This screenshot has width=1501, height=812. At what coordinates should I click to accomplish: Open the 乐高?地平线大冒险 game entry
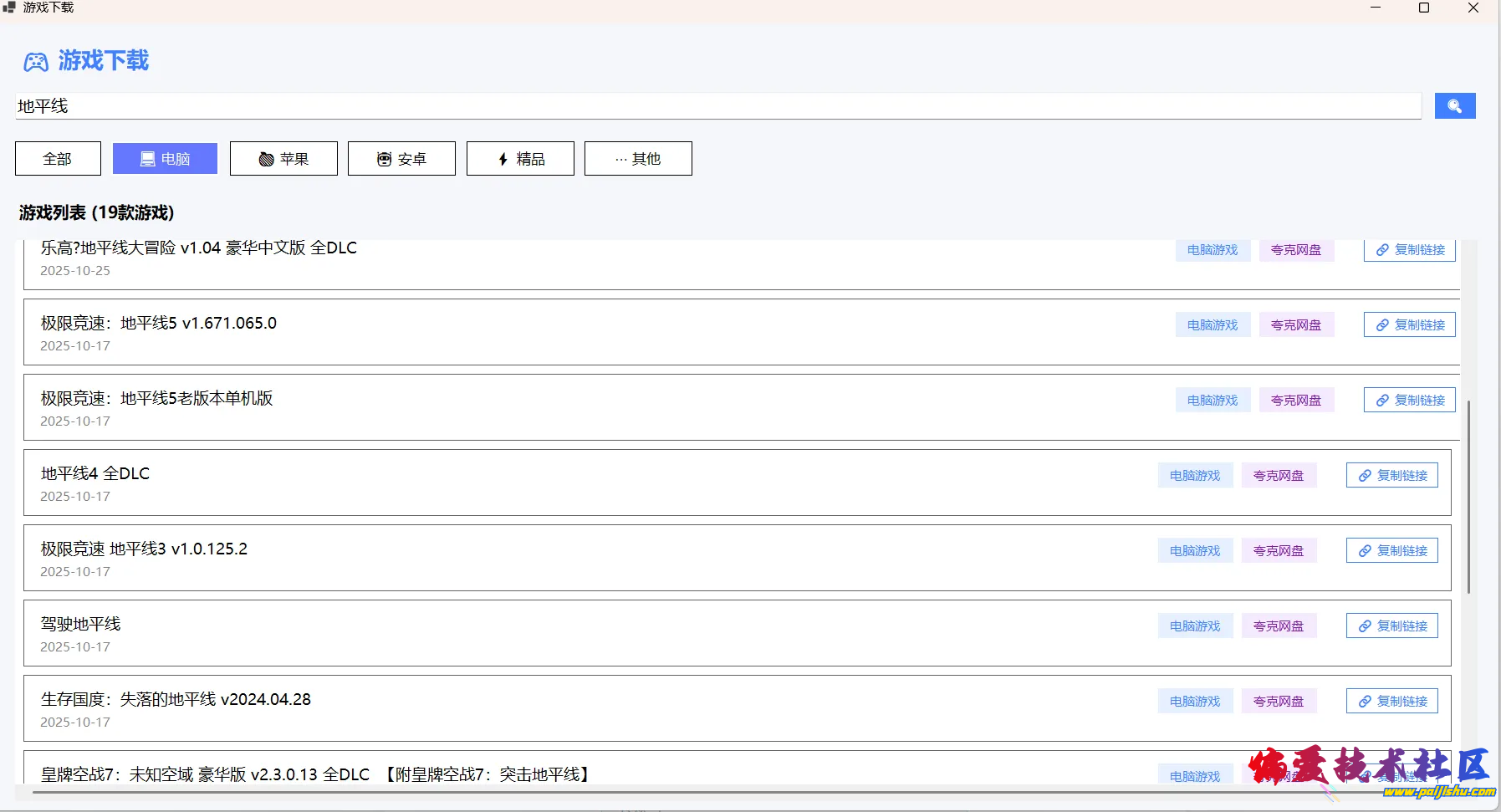point(199,248)
